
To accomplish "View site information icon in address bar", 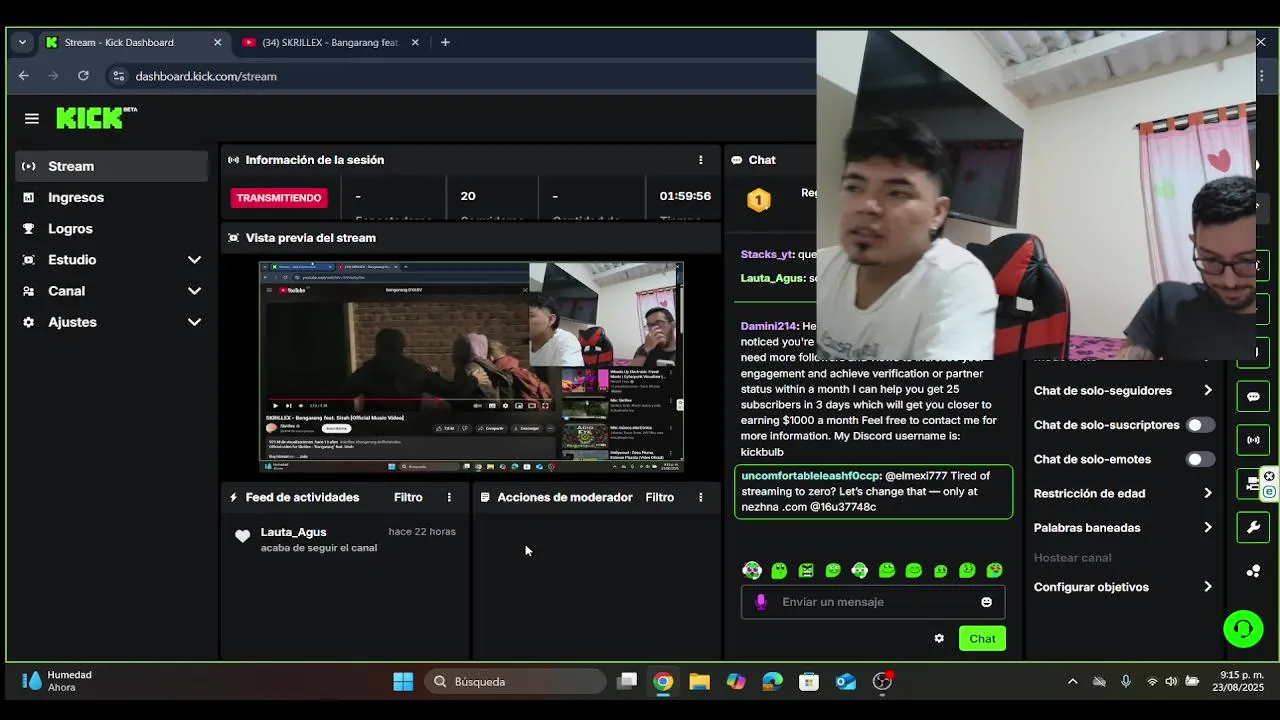I will pos(118,76).
